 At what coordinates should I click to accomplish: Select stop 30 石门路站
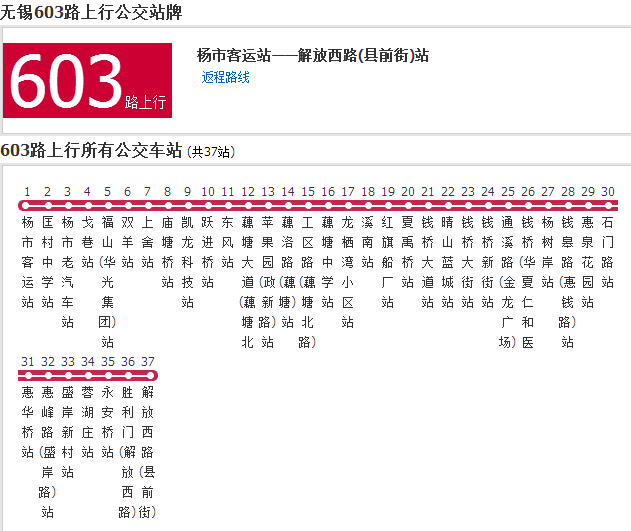[x=608, y=252]
